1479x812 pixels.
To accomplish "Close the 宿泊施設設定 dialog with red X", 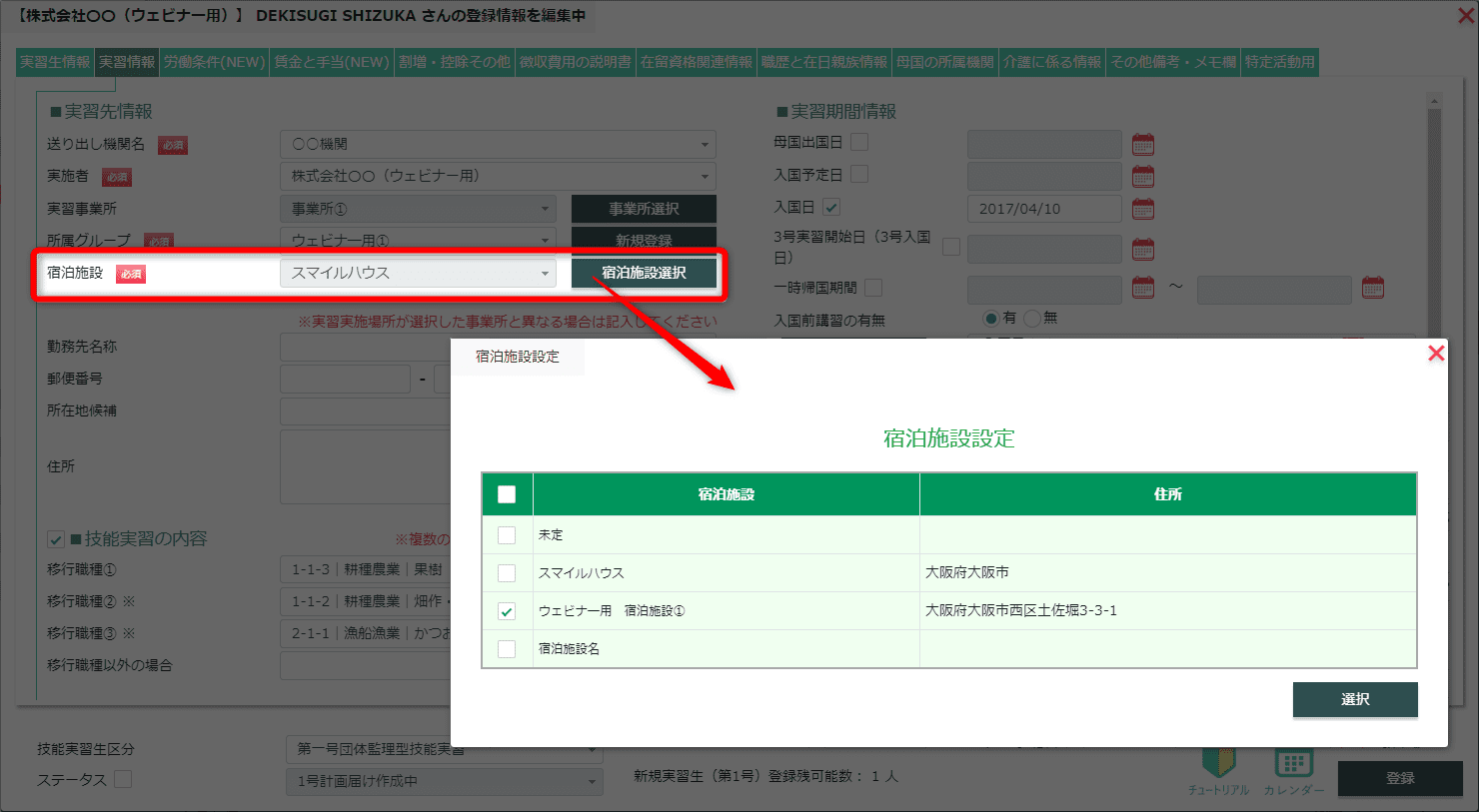I will tap(1436, 354).
